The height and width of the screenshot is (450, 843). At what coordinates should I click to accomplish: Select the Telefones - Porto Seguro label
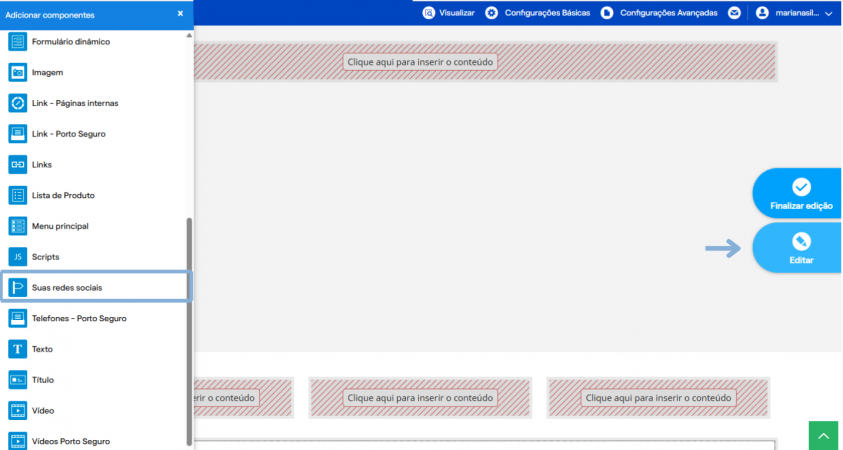pos(79,318)
